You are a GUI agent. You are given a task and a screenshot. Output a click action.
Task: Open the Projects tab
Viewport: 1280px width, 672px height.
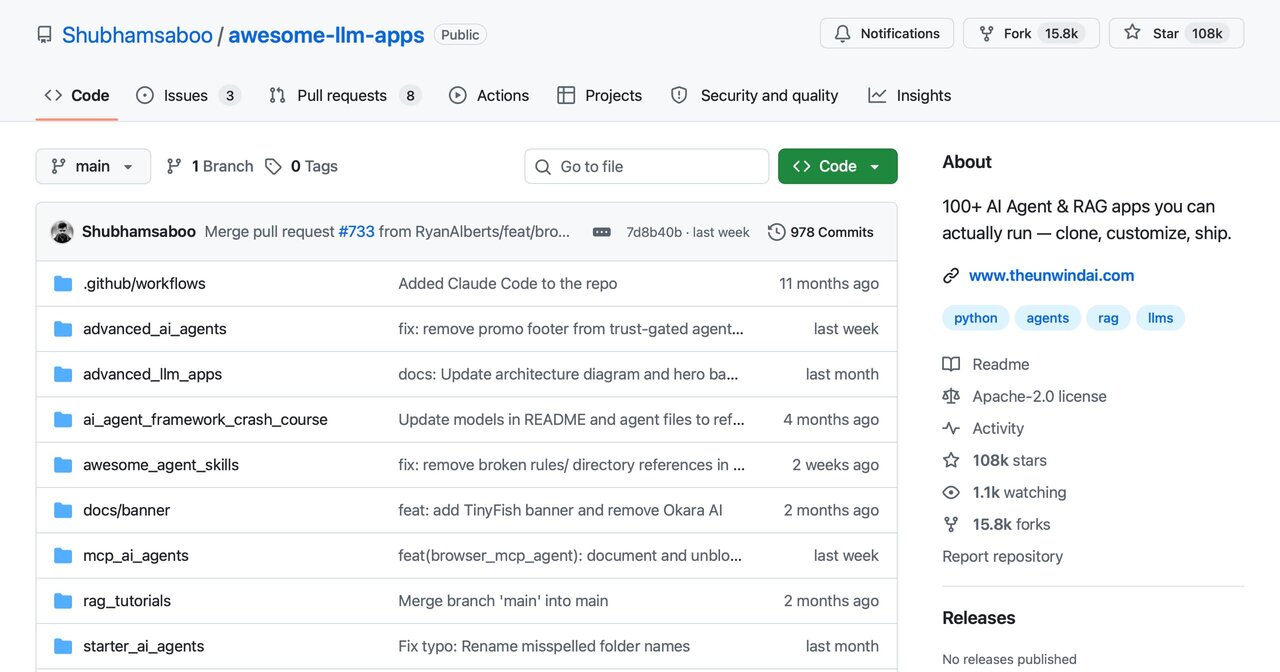600,95
